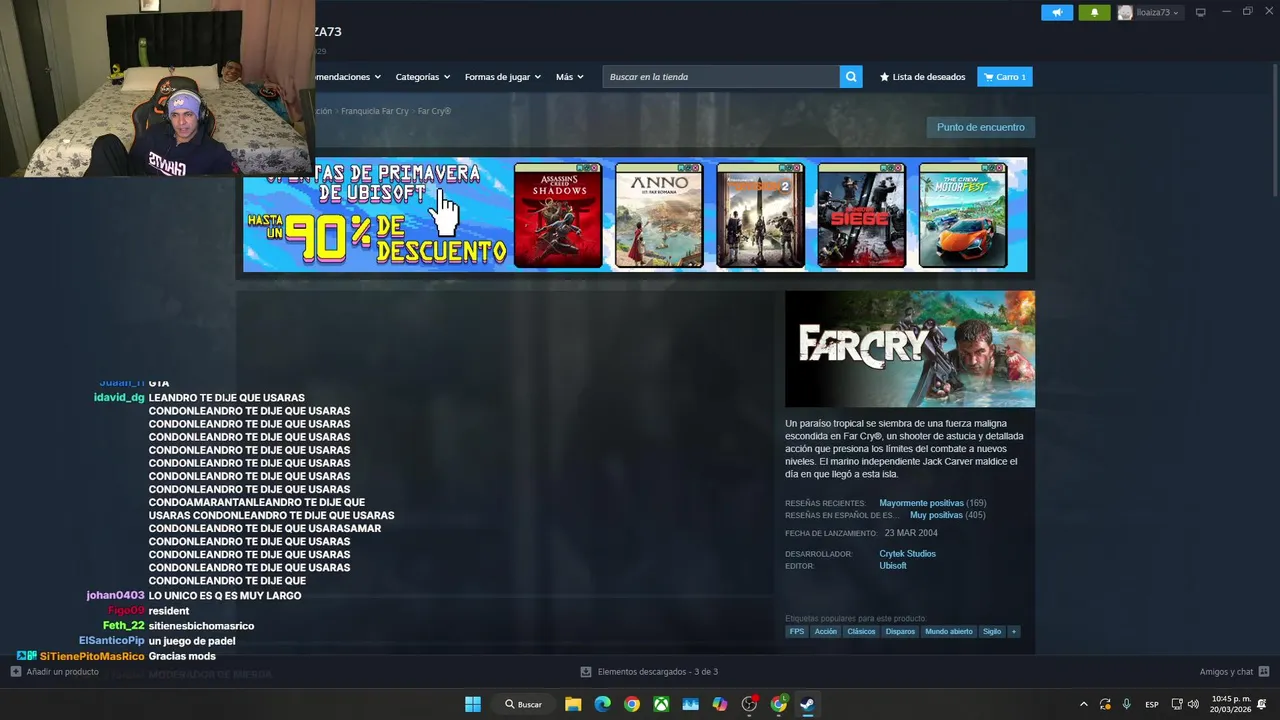This screenshot has height=720, width=1280.
Task: Open developer Crytek Studios page
Action: (907, 554)
